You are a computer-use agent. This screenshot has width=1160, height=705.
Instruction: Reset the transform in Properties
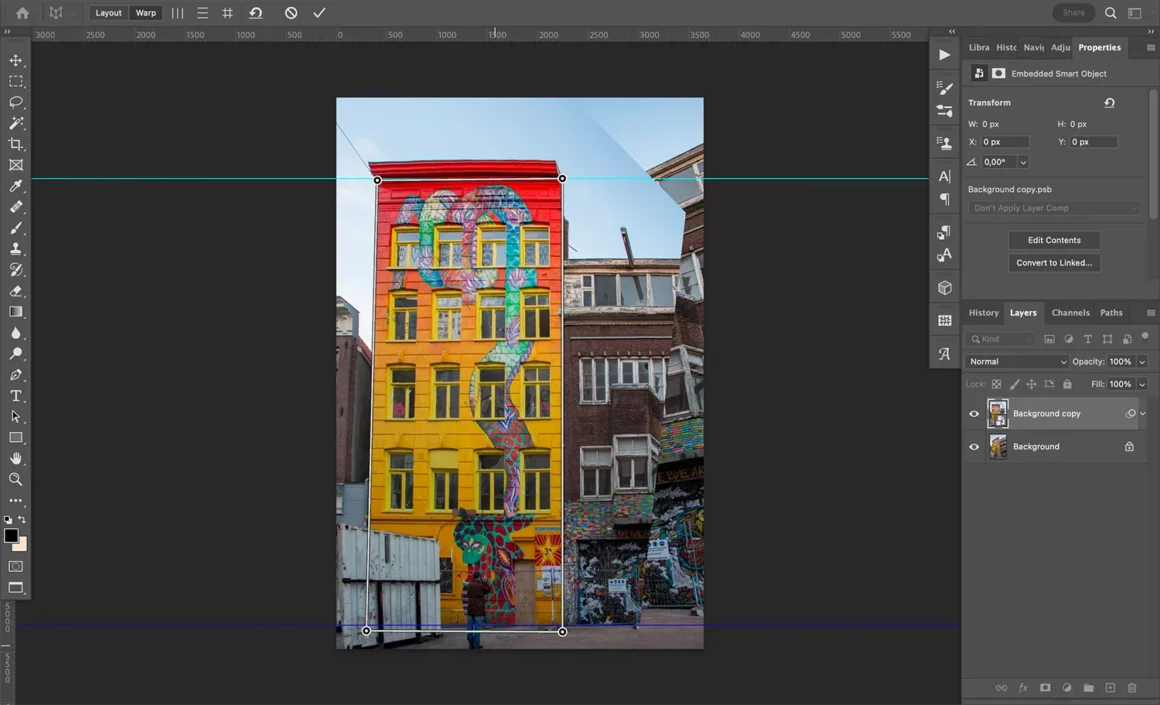click(x=1109, y=103)
